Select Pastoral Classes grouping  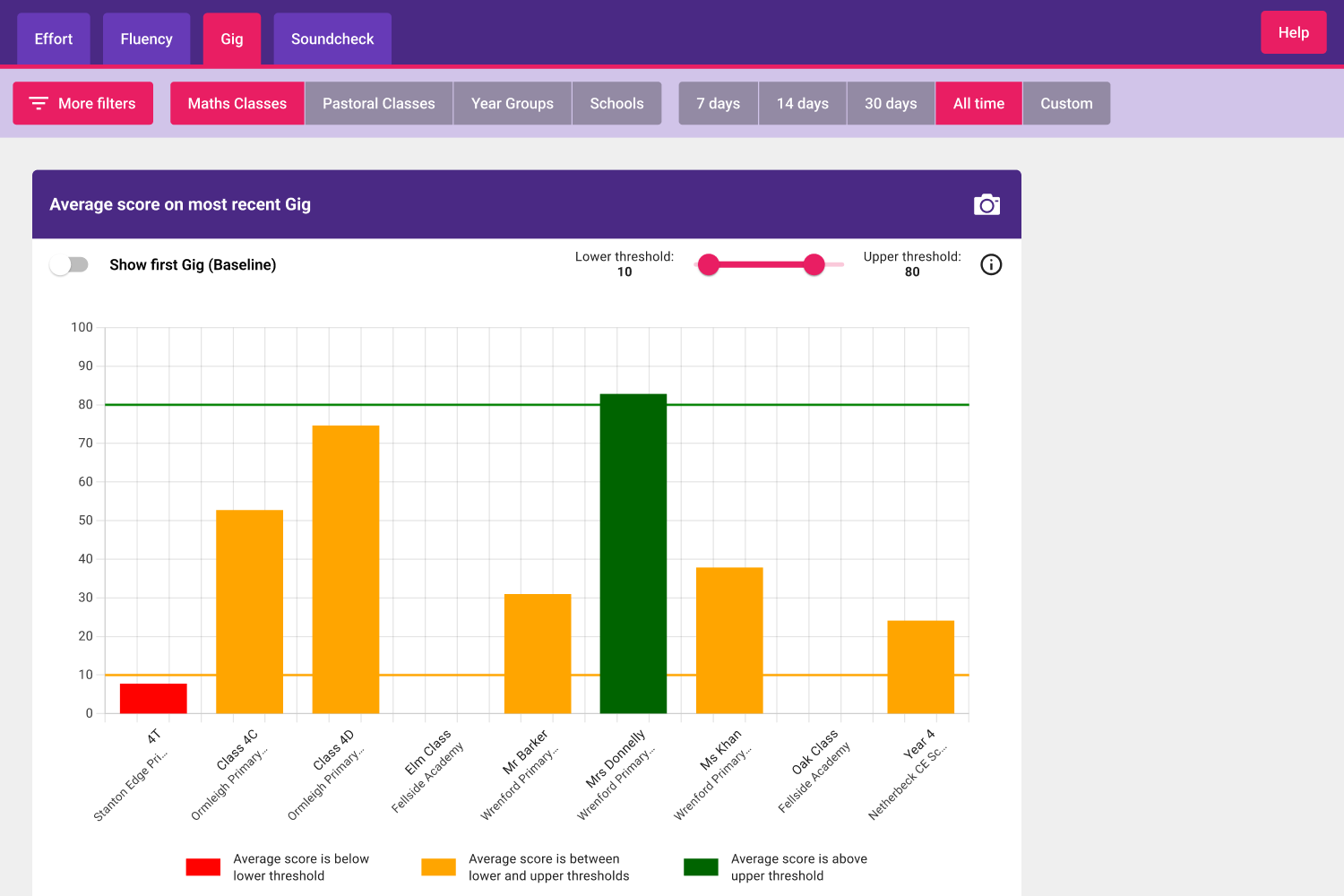coord(378,104)
